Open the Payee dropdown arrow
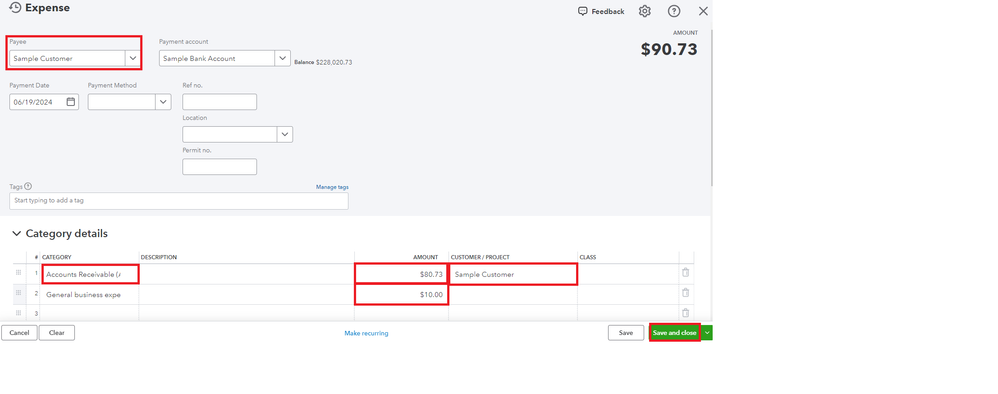This screenshot has width=998, height=394. pos(132,58)
